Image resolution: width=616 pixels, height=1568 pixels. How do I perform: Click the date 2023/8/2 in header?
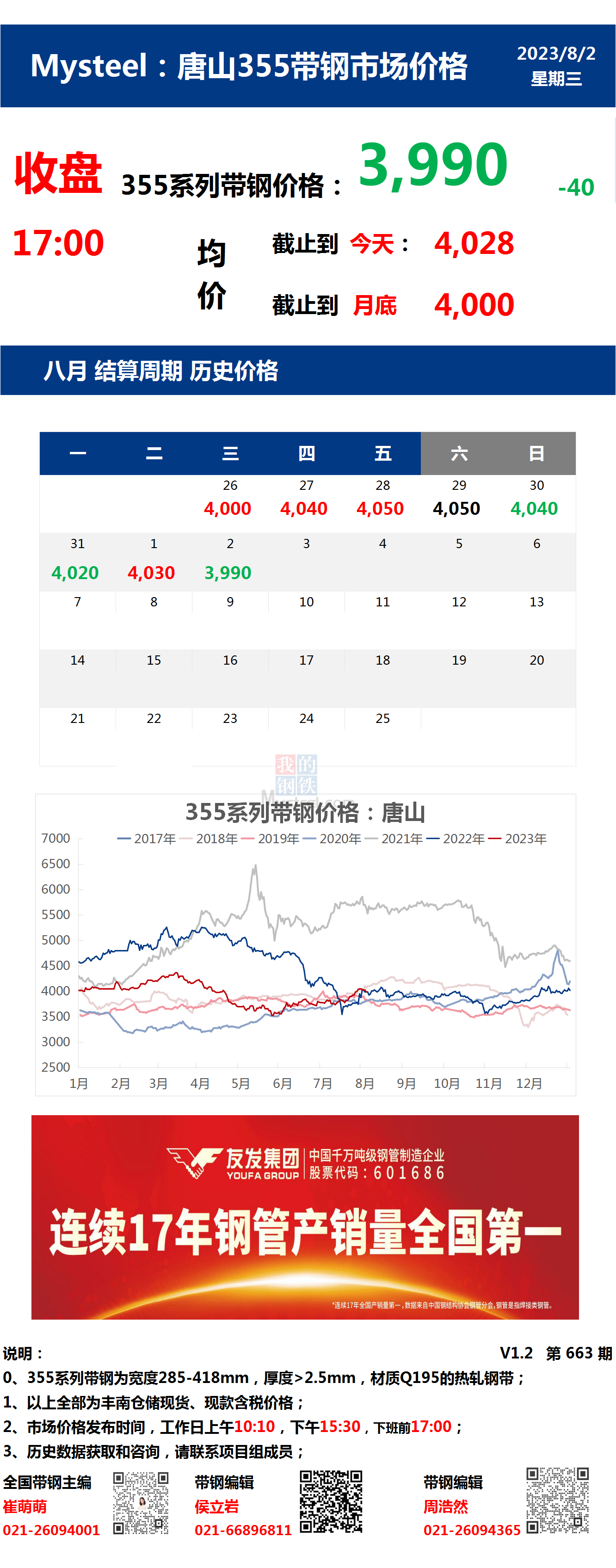click(556, 54)
